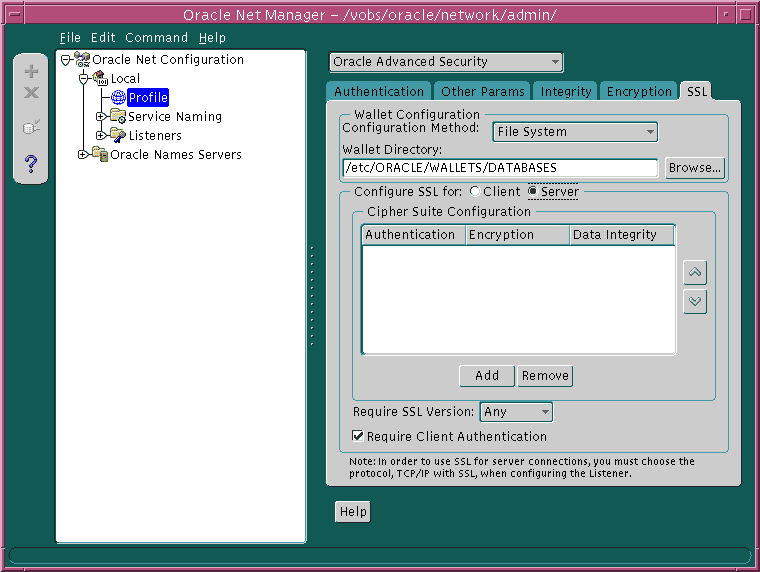
Task: Switch to the Integrity tab
Action: (x=566, y=91)
